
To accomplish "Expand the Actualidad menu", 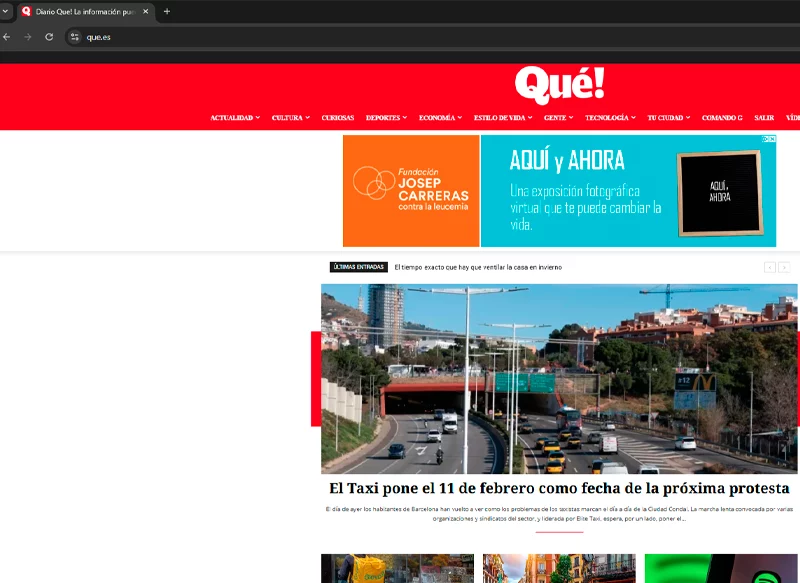I will coord(234,118).
